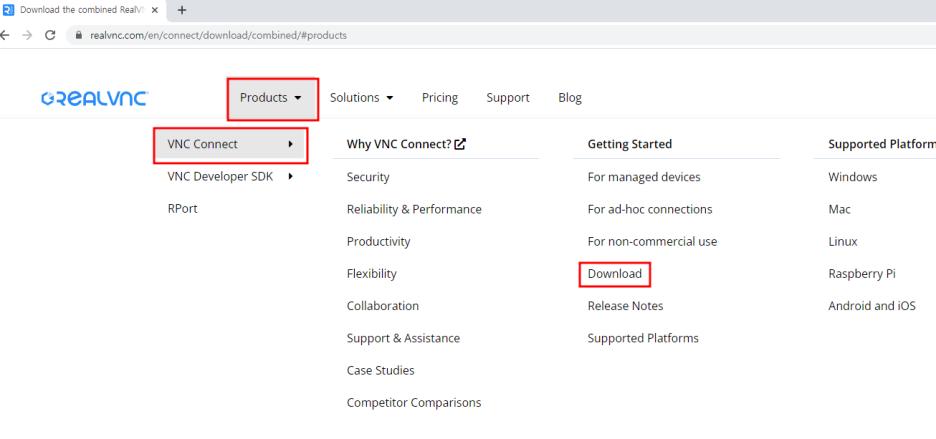The width and height of the screenshot is (936, 439).
Task: Open the Flexibility link
Action: 372,274
